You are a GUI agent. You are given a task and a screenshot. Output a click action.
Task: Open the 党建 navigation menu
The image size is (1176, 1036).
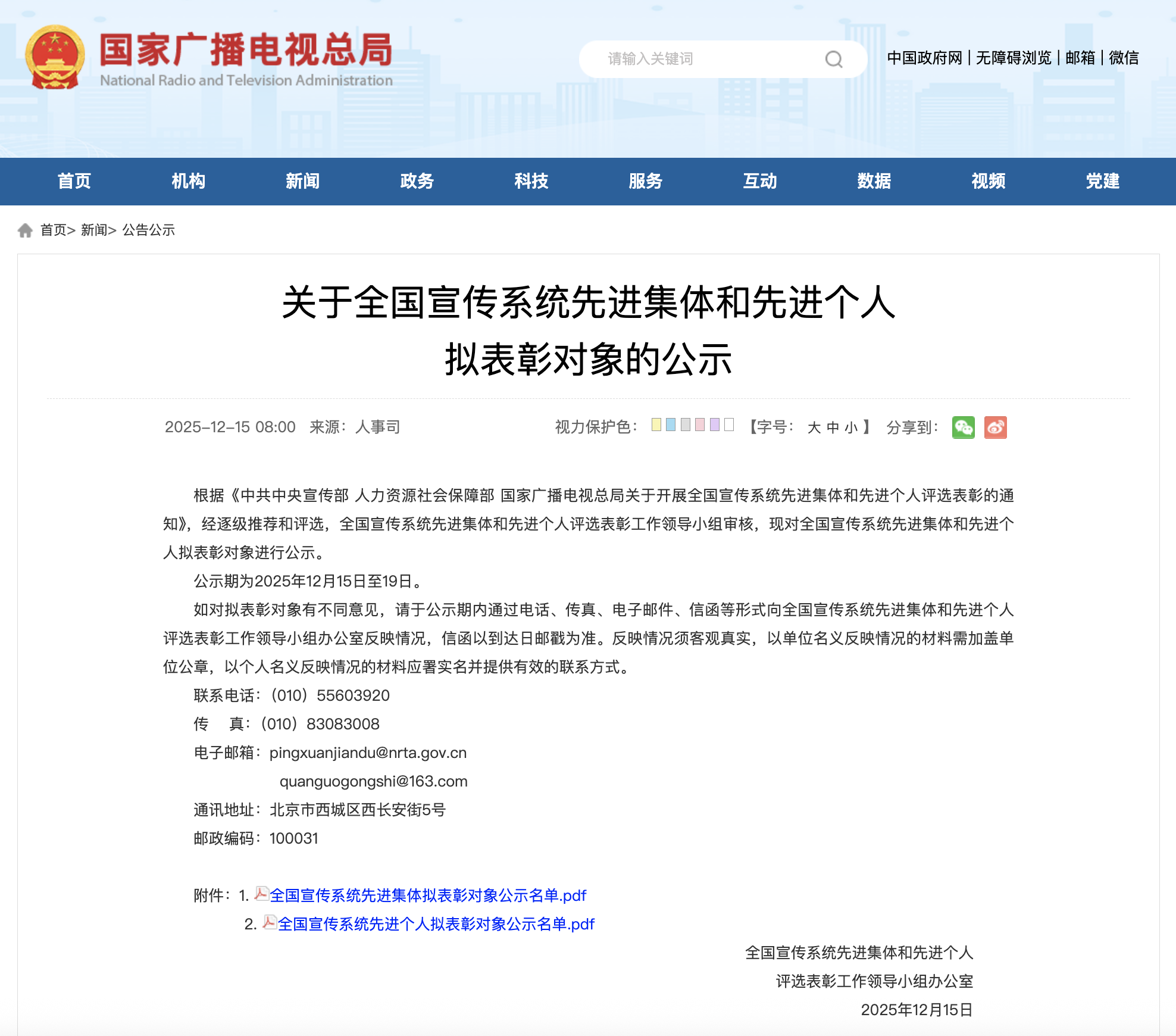coord(1102,181)
